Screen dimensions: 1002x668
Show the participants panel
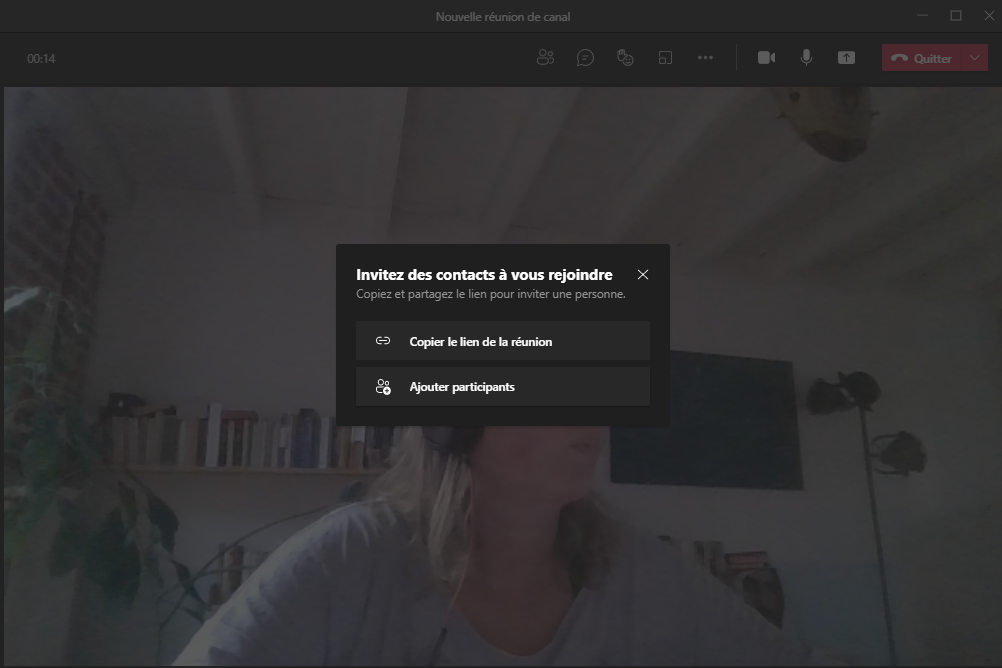tap(545, 58)
